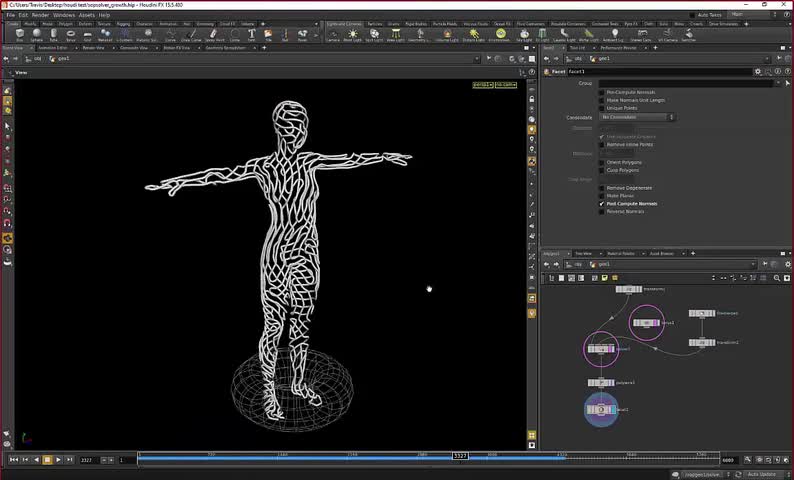794x480 pixels.
Task: Enable the Remove Degenerate checkbox
Action: click(601, 188)
